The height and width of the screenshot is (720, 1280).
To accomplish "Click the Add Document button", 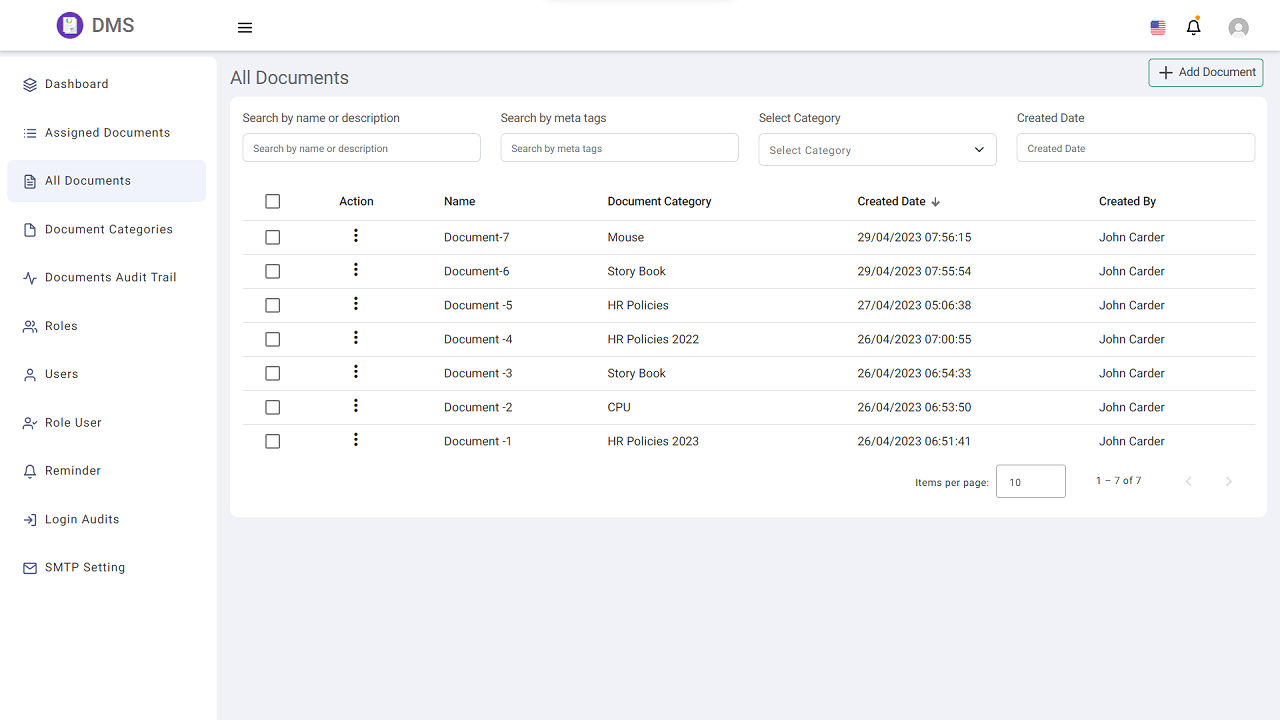I will pyautogui.click(x=1205, y=73).
